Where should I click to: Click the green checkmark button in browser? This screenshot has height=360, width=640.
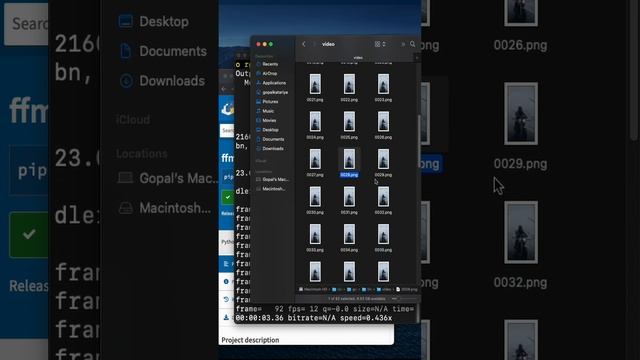pos(227,198)
